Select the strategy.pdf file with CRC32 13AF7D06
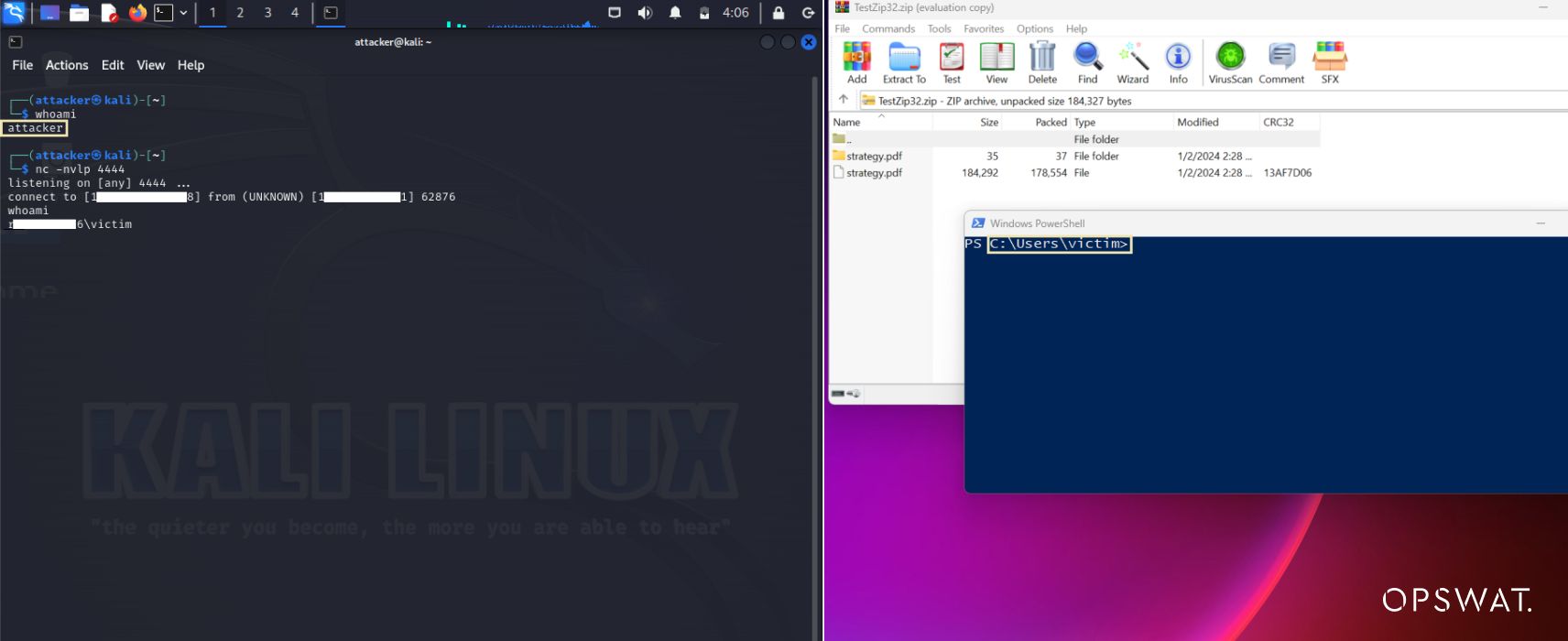The width and height of the screenshot is (1568, 641). coord(874,173)
